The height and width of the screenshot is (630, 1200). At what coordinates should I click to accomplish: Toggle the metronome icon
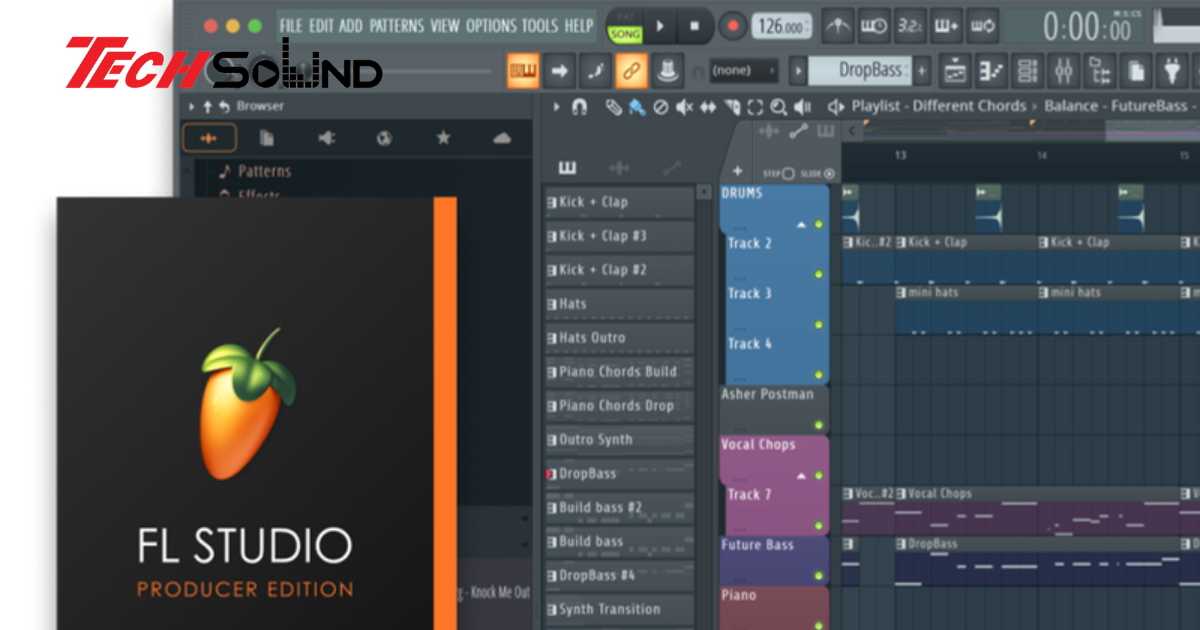click(x=836, y=26)
